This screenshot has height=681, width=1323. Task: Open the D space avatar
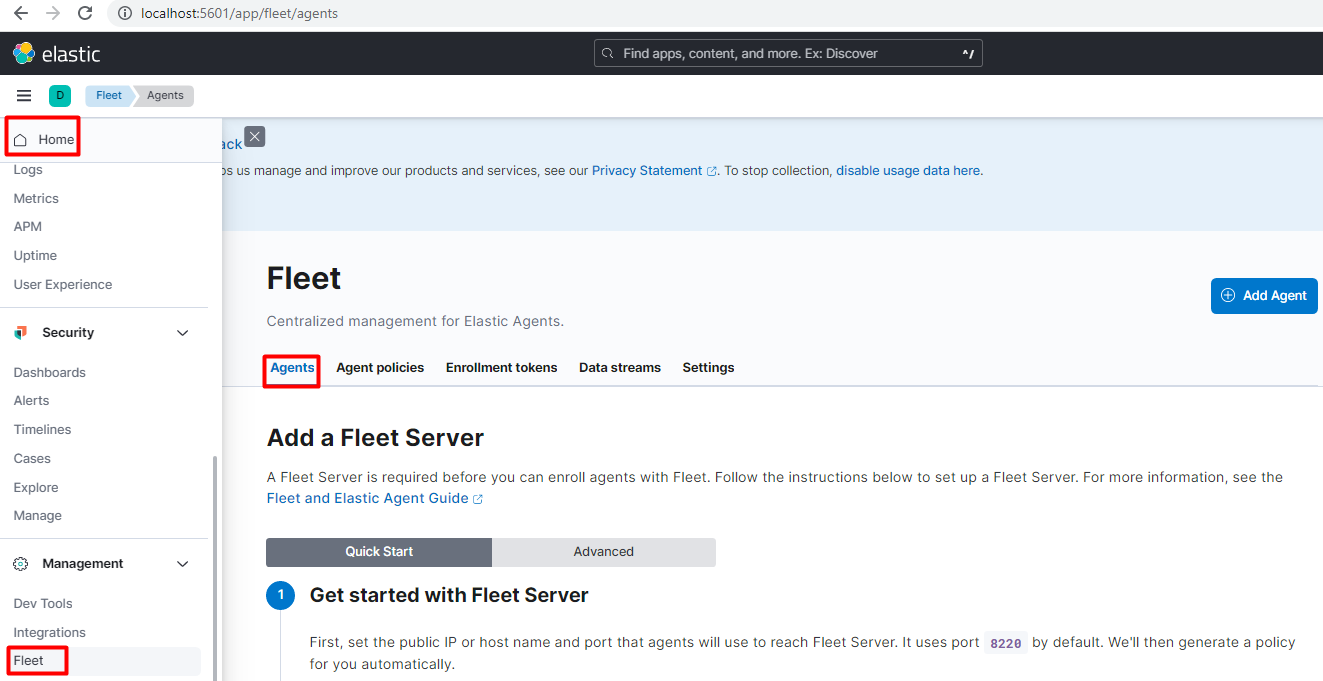(60, 96)
